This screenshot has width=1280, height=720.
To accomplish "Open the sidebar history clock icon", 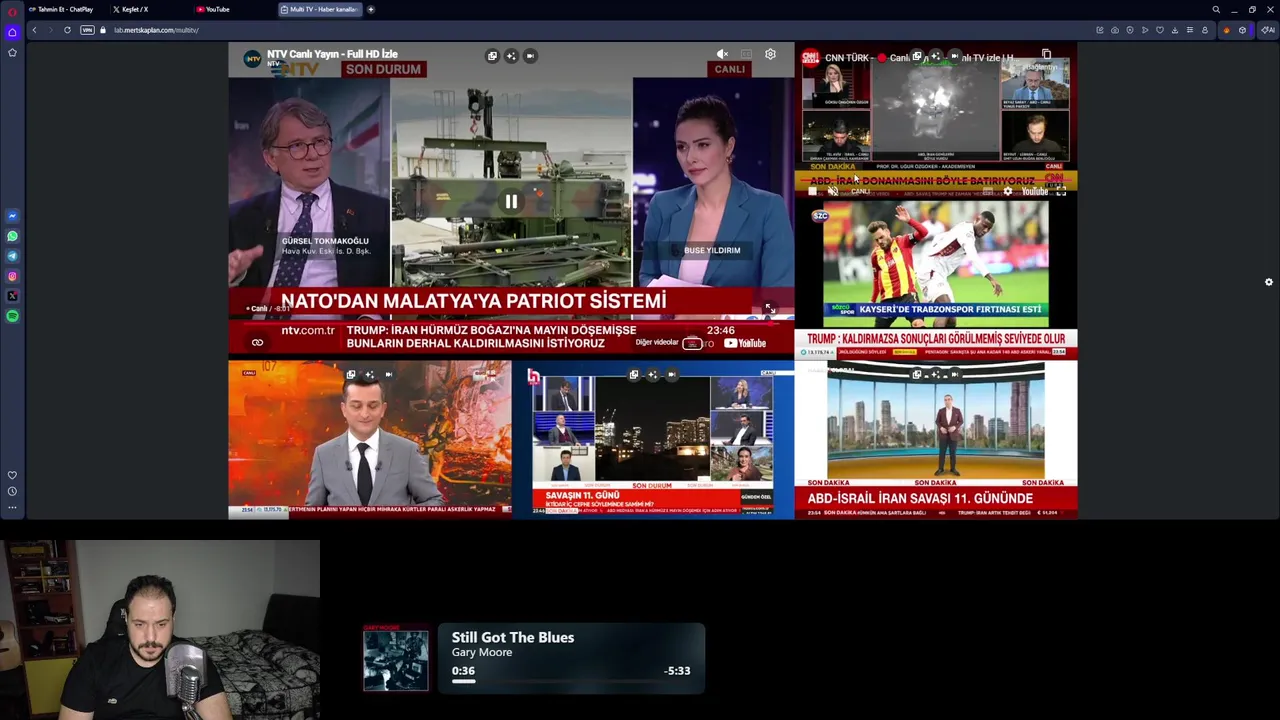I will coord(12,491).
